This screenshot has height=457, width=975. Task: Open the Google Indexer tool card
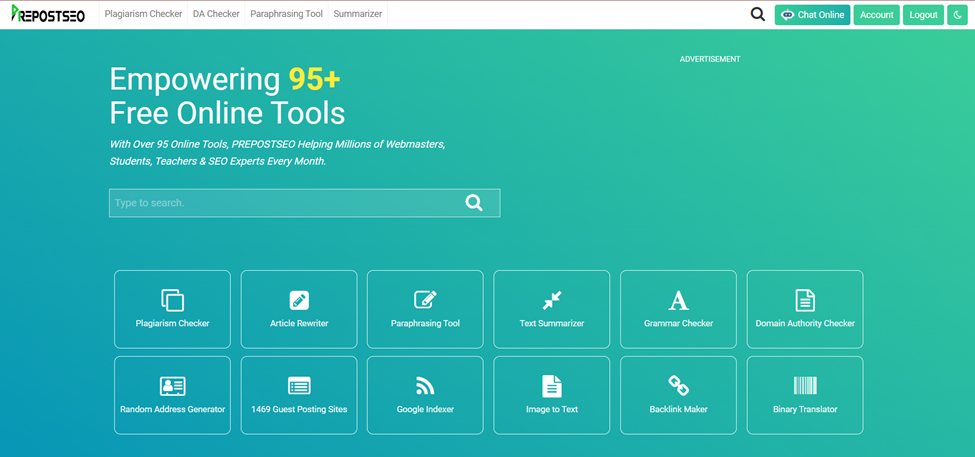pos(425,395)
